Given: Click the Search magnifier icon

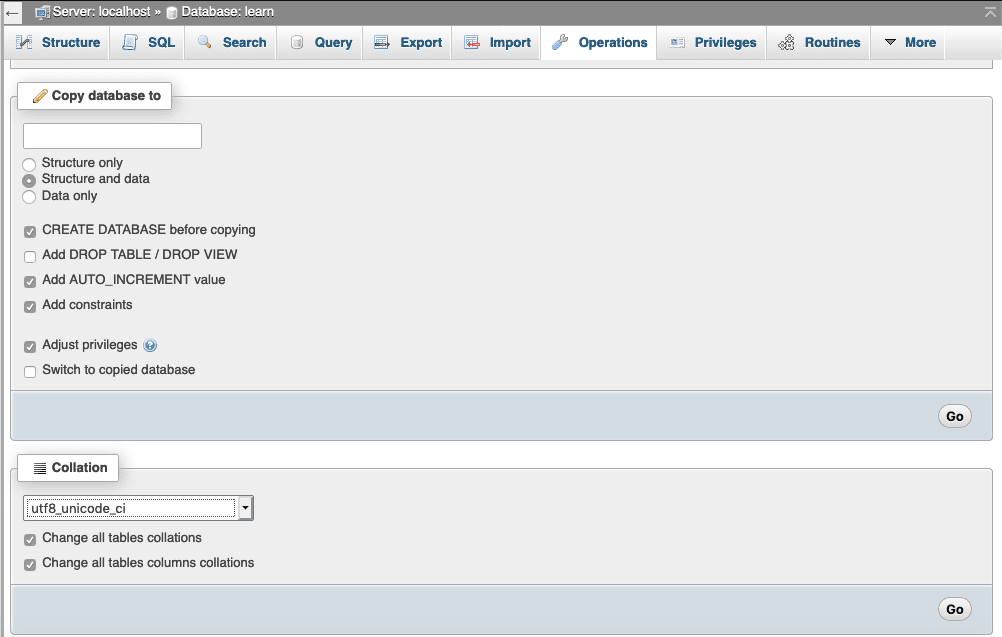Looking at the screenshot, I should pos(204,42).
